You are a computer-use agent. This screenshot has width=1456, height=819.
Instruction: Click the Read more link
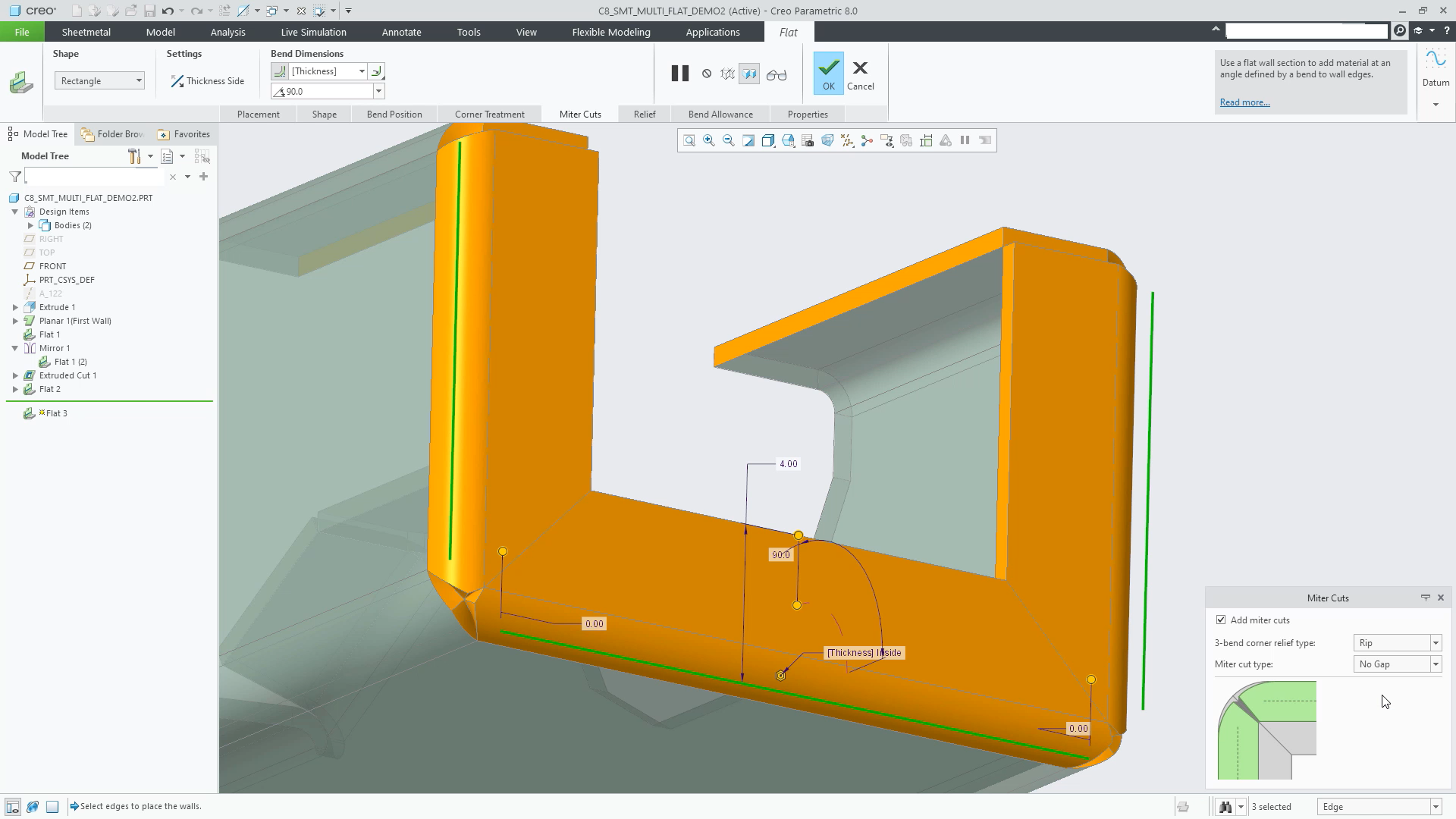point(1244,102)
